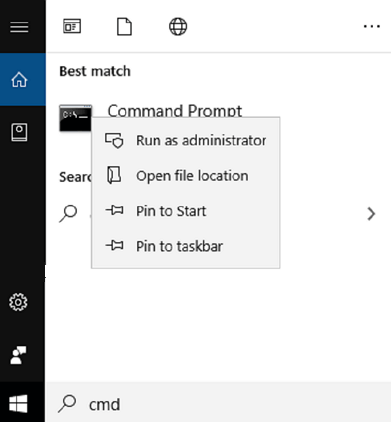
Task: Click the Command Prompt app icon
Action: 75,118
